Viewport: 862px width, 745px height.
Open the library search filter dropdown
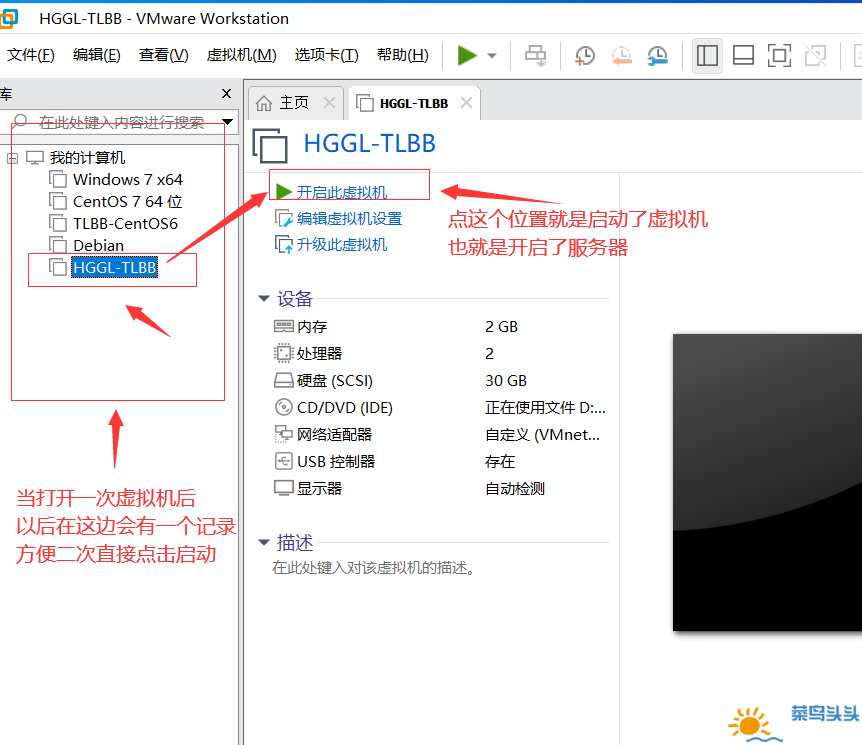click(228, 122)
